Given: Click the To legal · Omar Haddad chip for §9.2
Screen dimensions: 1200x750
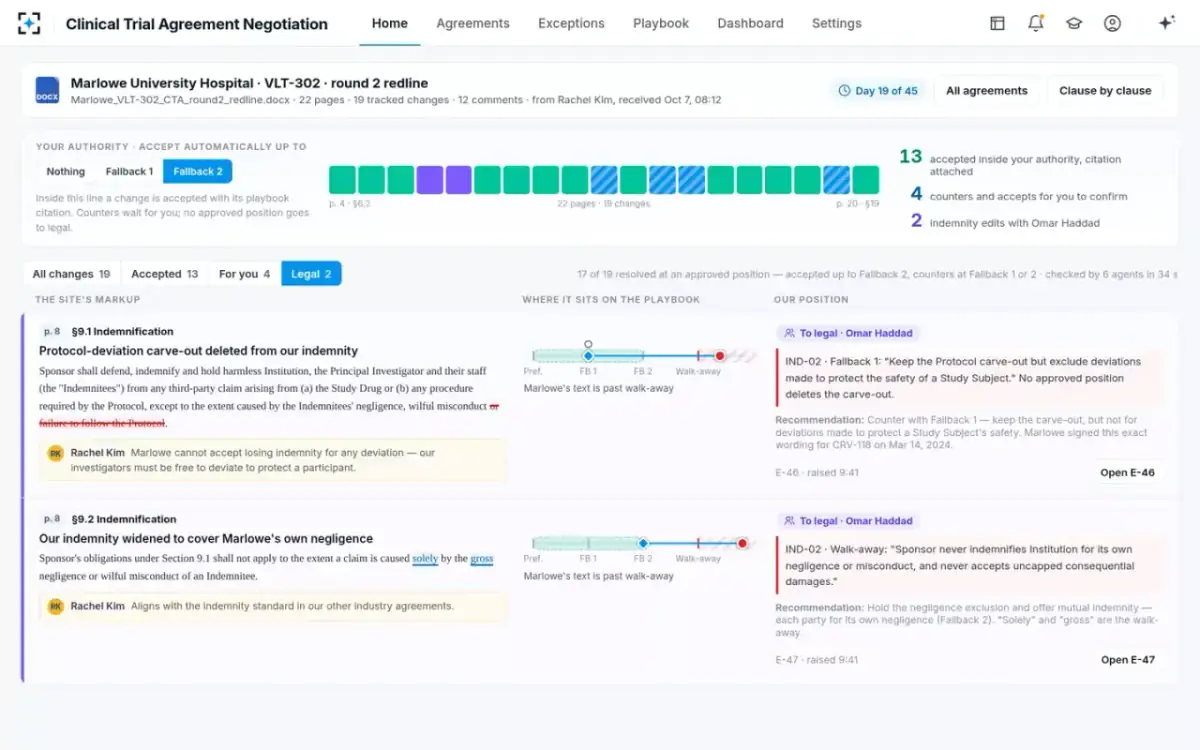Looking at the screenshot, I should 849,521.
